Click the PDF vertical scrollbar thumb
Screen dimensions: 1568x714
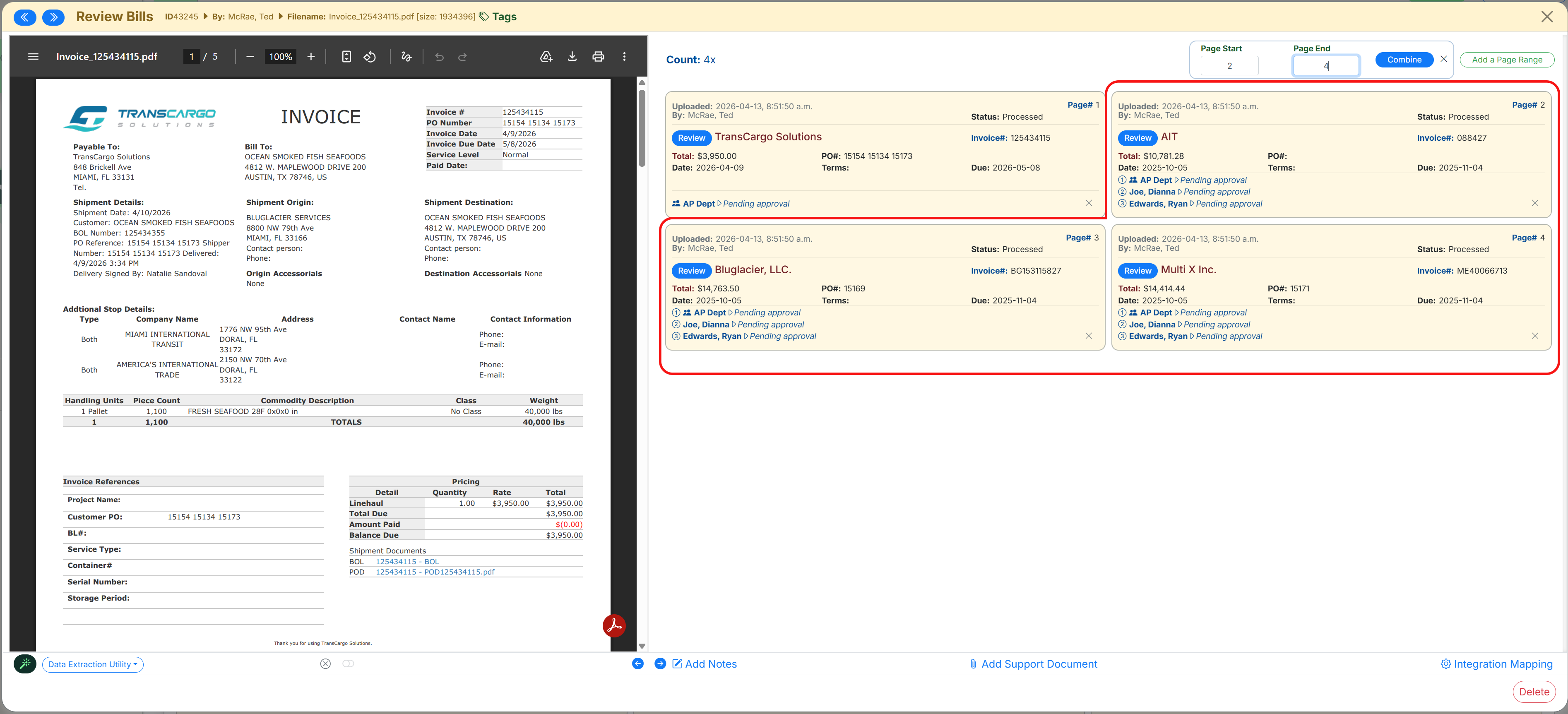tap(642, 128)
